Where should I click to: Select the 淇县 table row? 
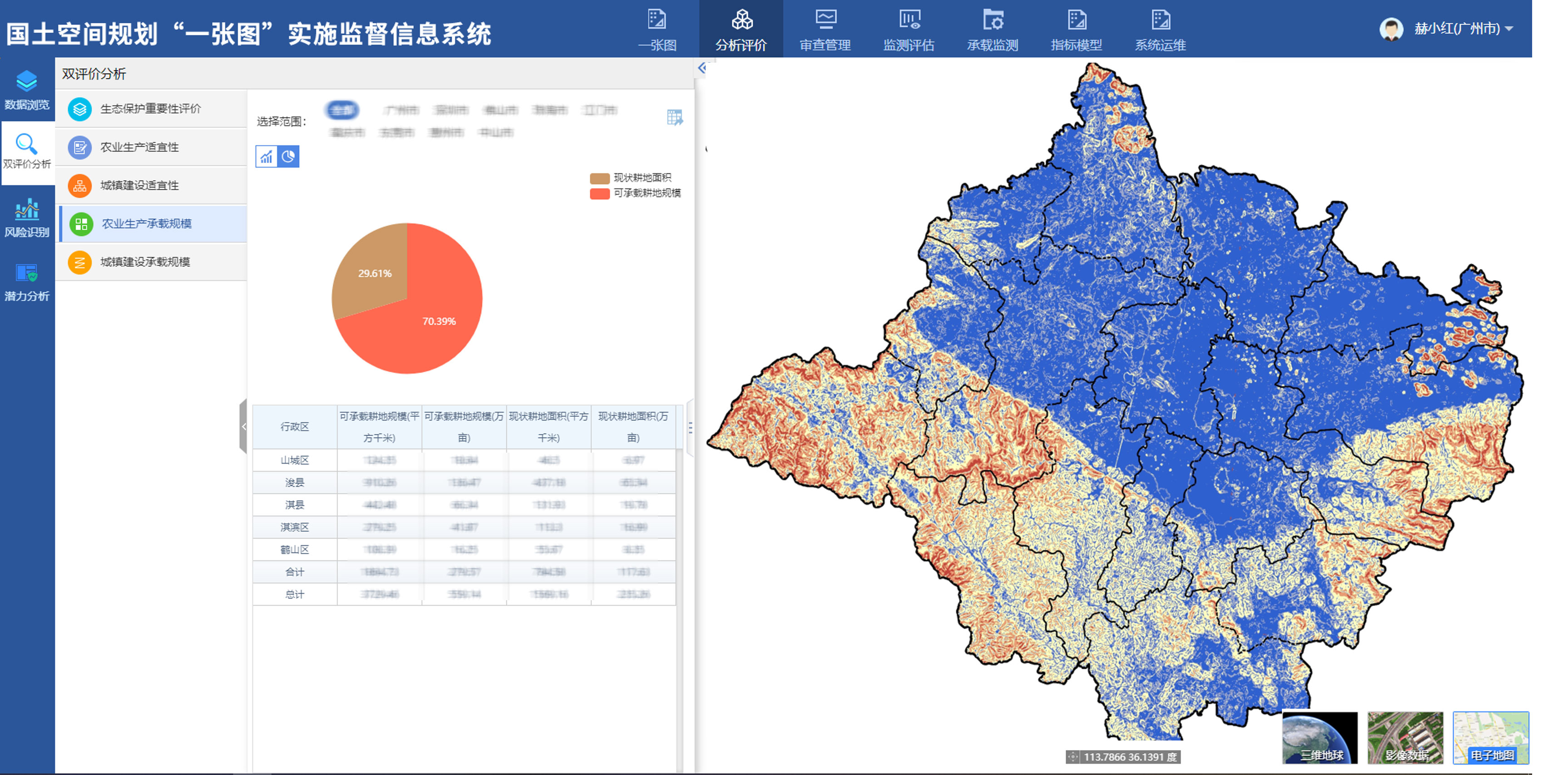464,505
